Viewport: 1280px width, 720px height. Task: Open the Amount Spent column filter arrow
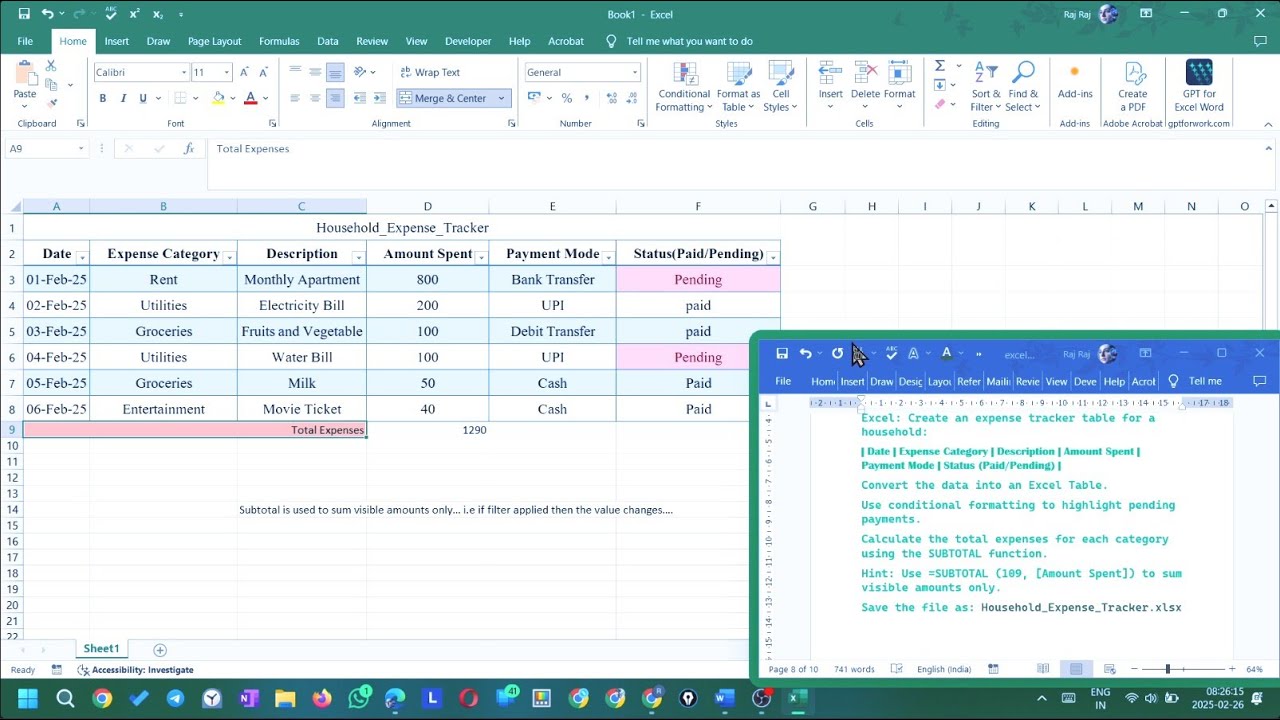481,257
